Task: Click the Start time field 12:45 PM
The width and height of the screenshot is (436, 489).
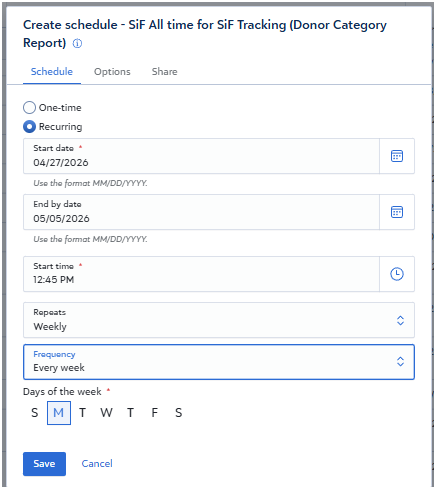Action: [201, 274]
